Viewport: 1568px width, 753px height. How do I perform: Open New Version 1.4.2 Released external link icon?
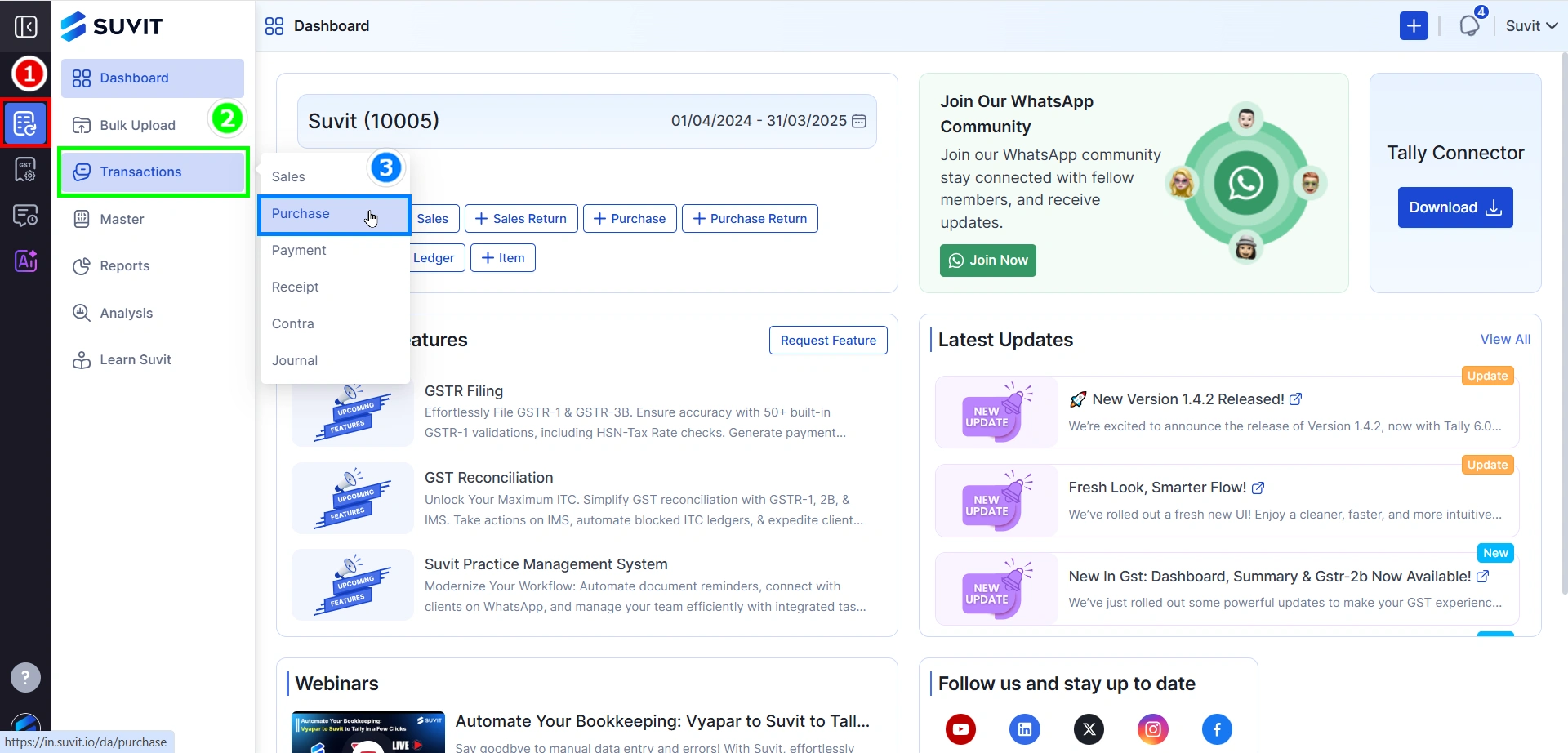click(x=1296, y=399)
